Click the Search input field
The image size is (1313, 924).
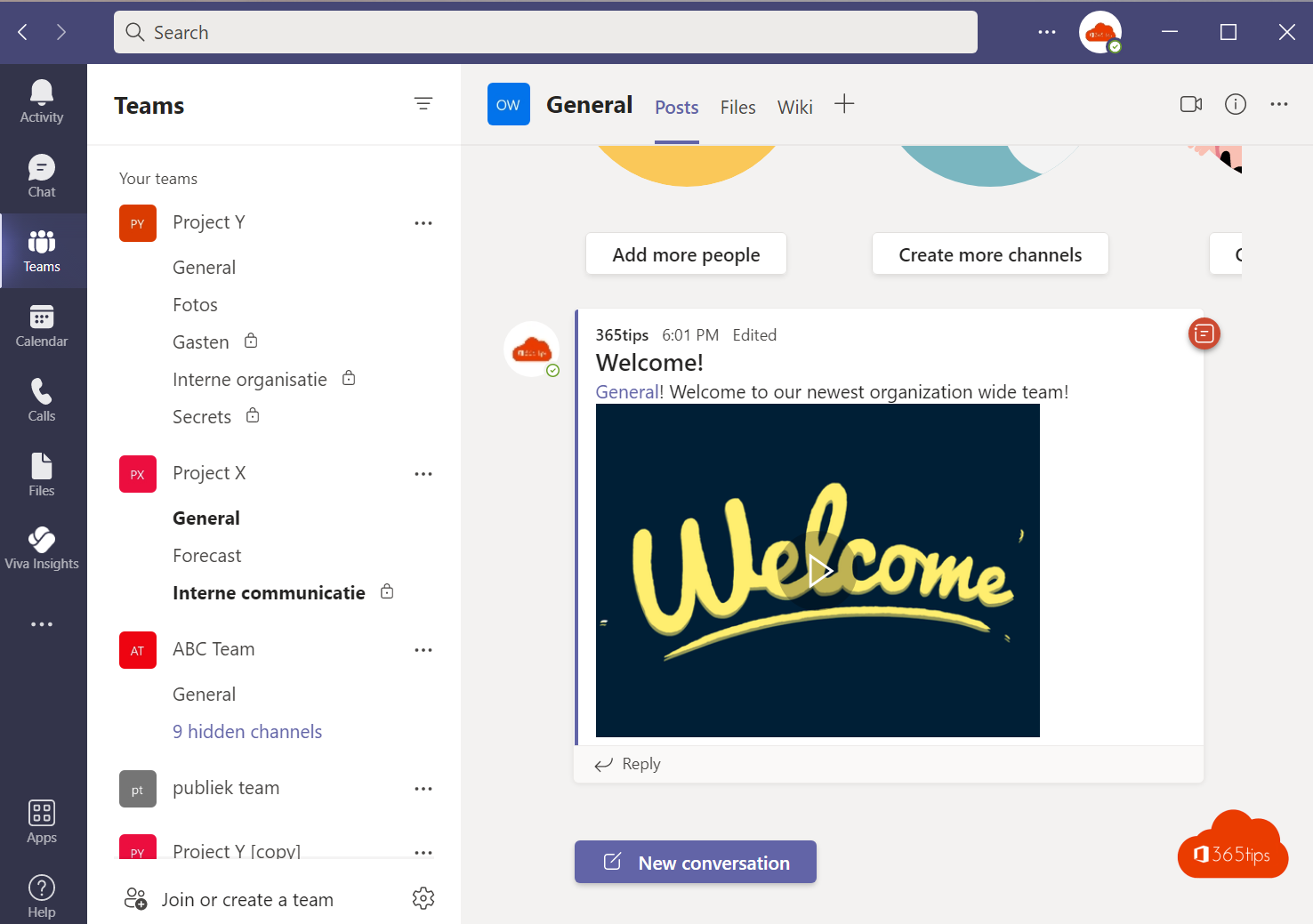(545, 33)
